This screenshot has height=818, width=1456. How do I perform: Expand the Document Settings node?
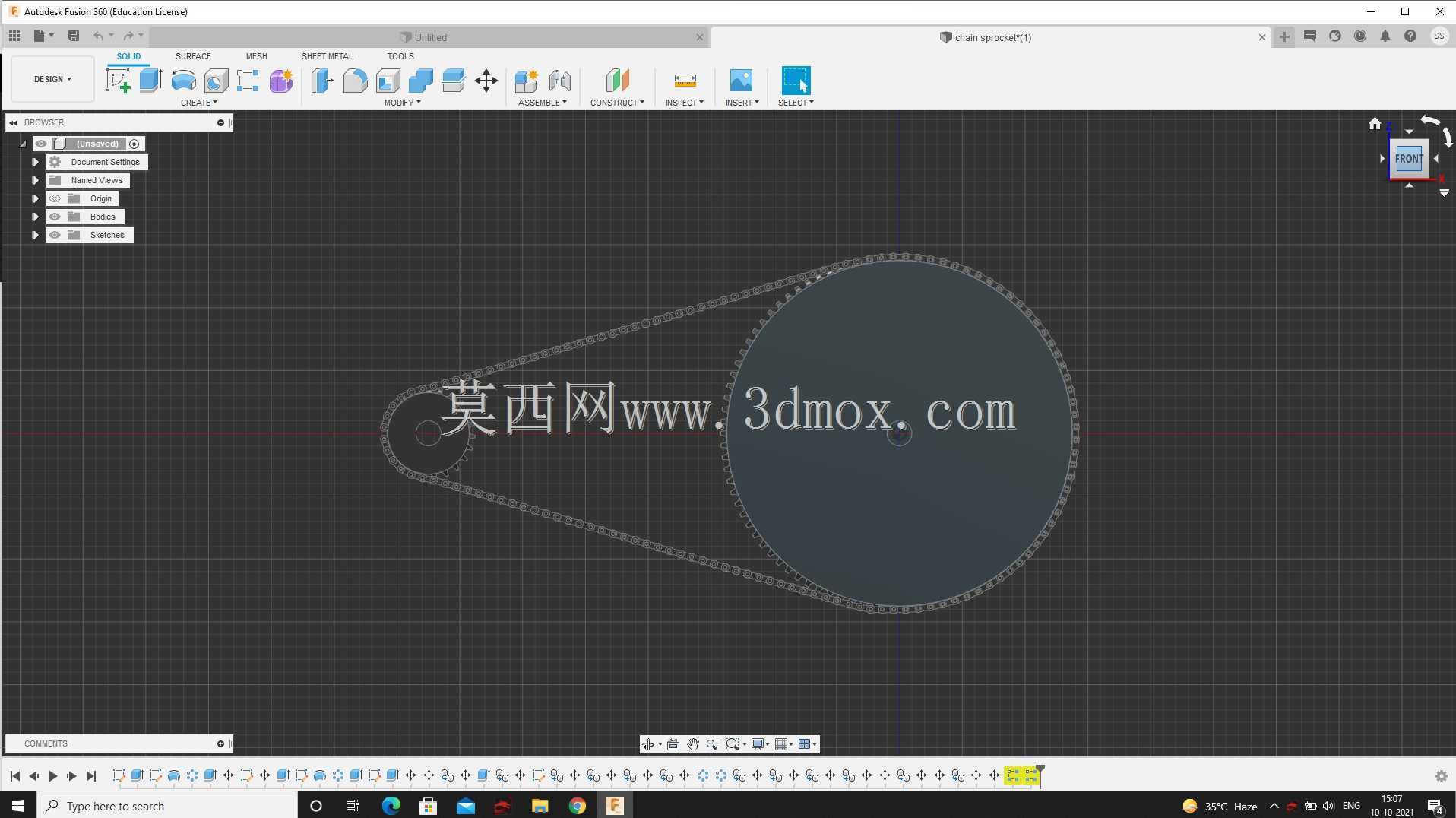coord(35,162)
